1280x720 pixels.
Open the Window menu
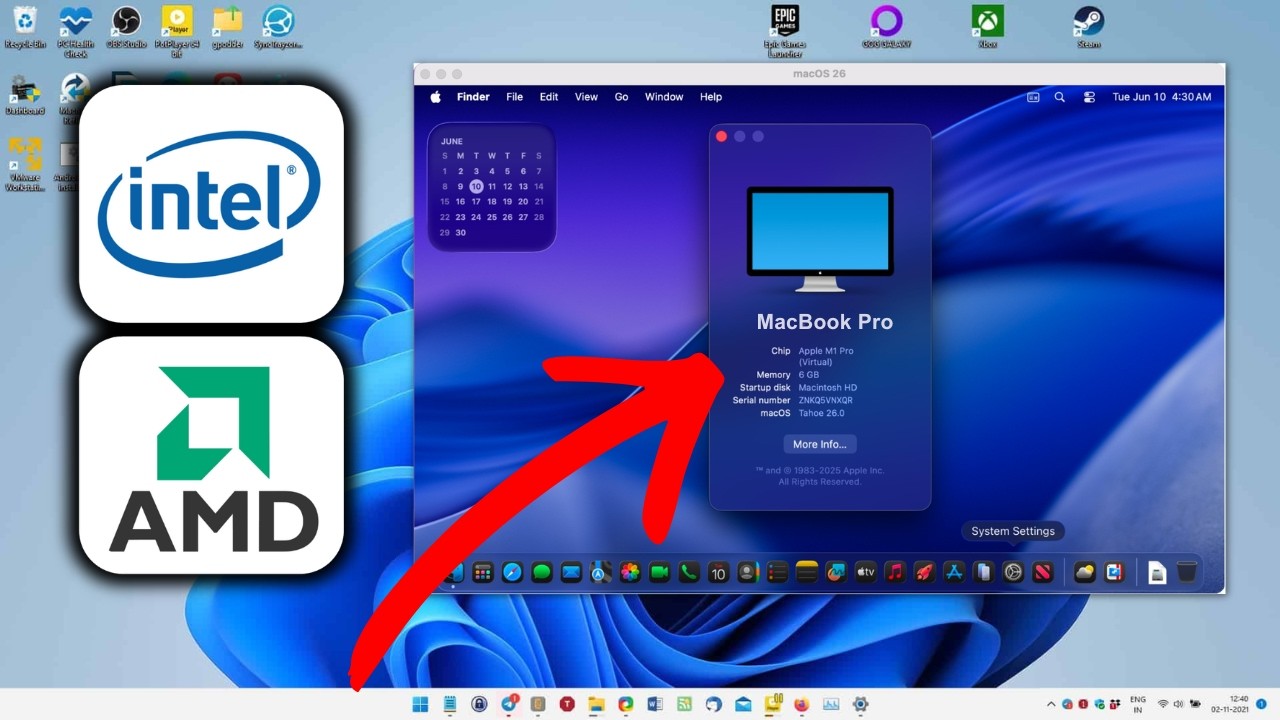[x=664, y=97]
